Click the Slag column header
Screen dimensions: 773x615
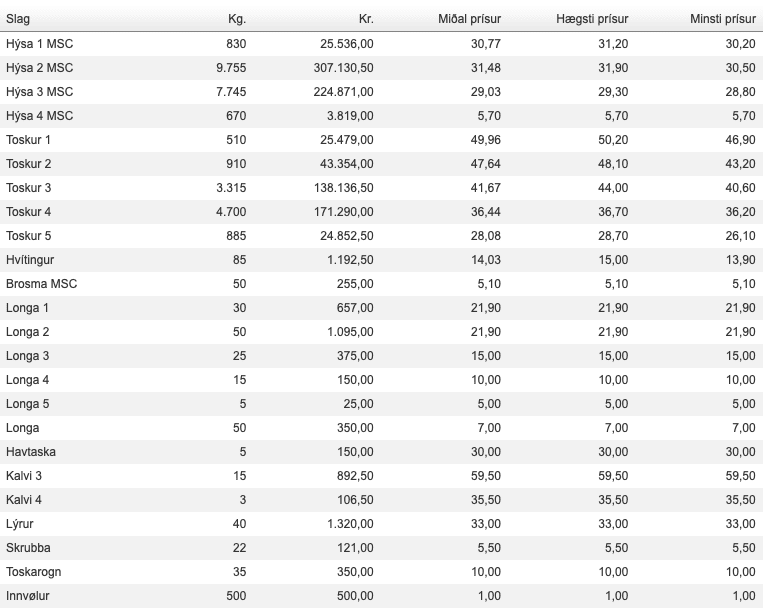18,19
